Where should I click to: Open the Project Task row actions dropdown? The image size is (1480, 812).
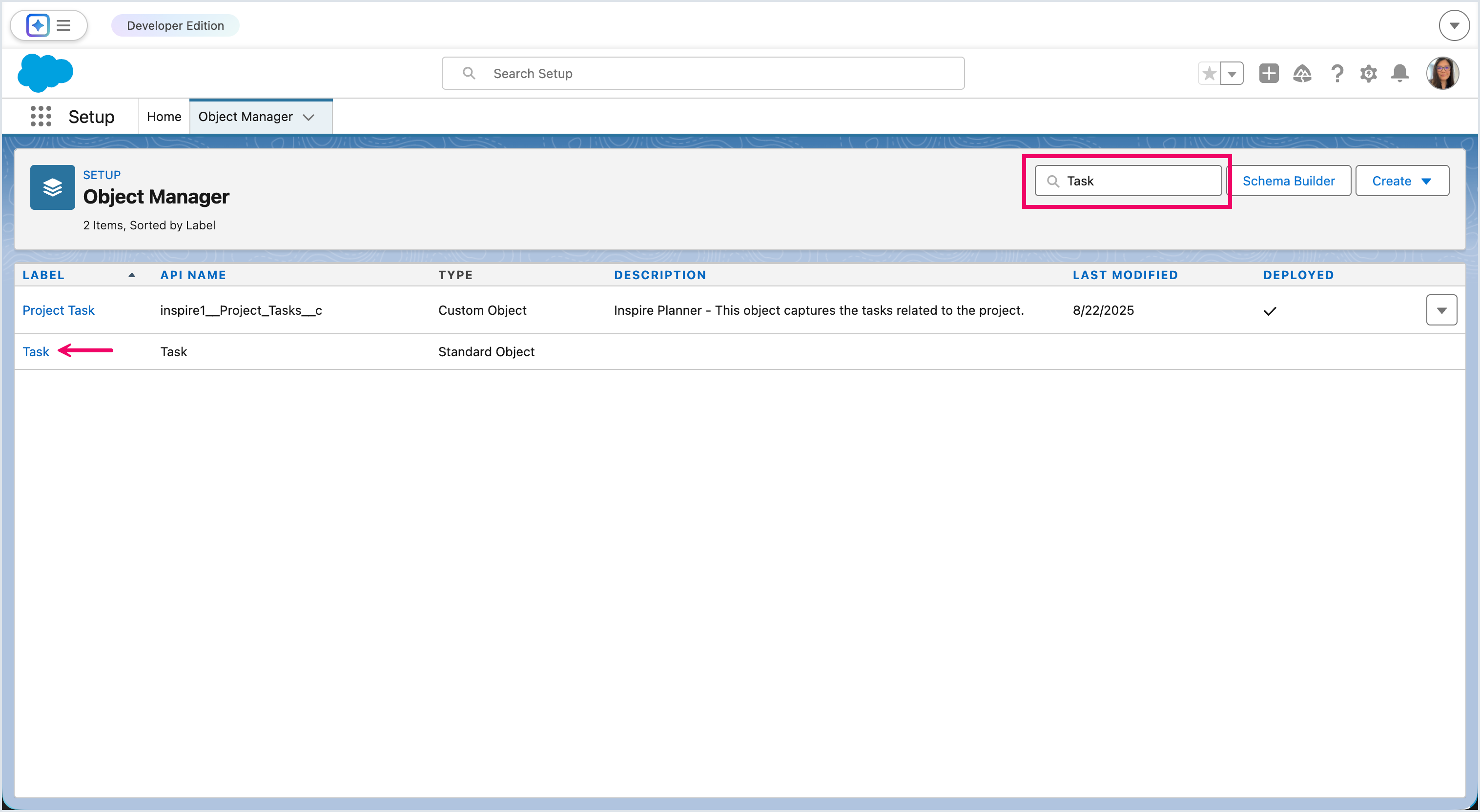(1441, 310)
